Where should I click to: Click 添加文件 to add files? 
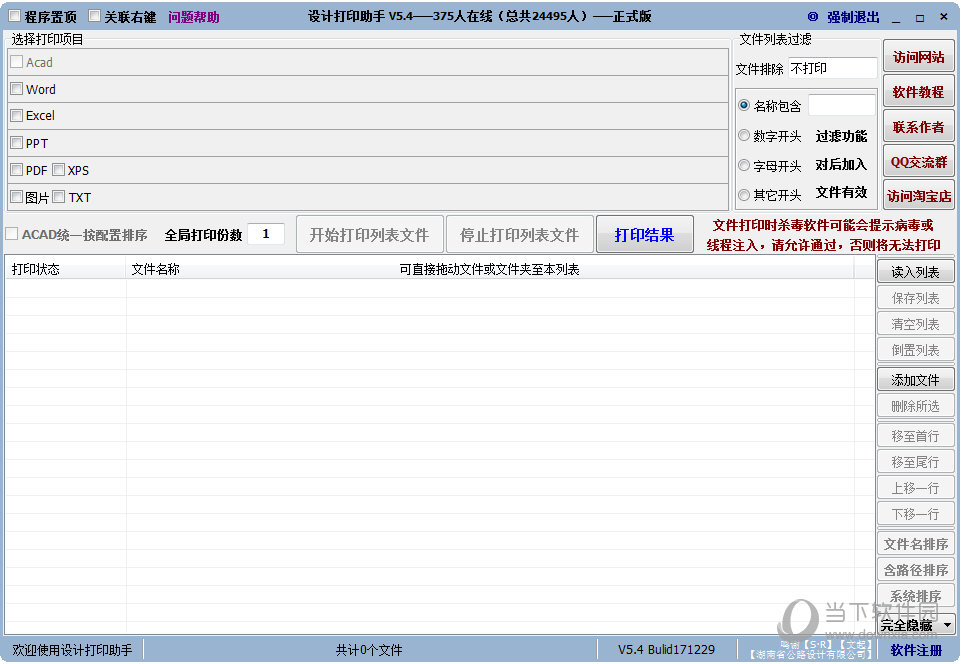tap(915, 380)
